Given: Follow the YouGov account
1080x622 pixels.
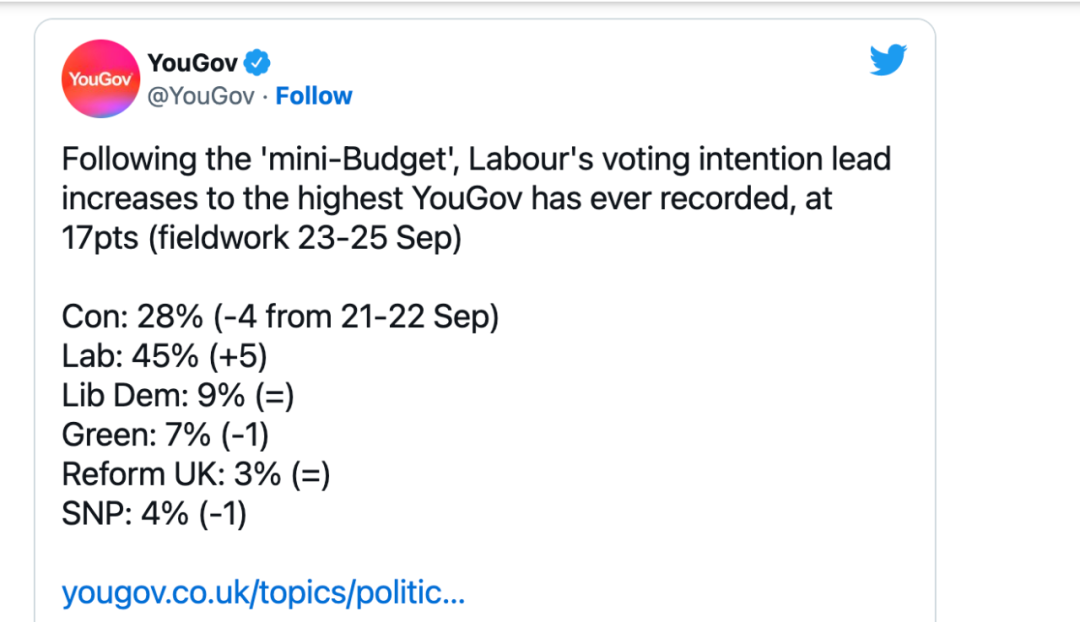Looking at the screenshot, I should (313, 96).
